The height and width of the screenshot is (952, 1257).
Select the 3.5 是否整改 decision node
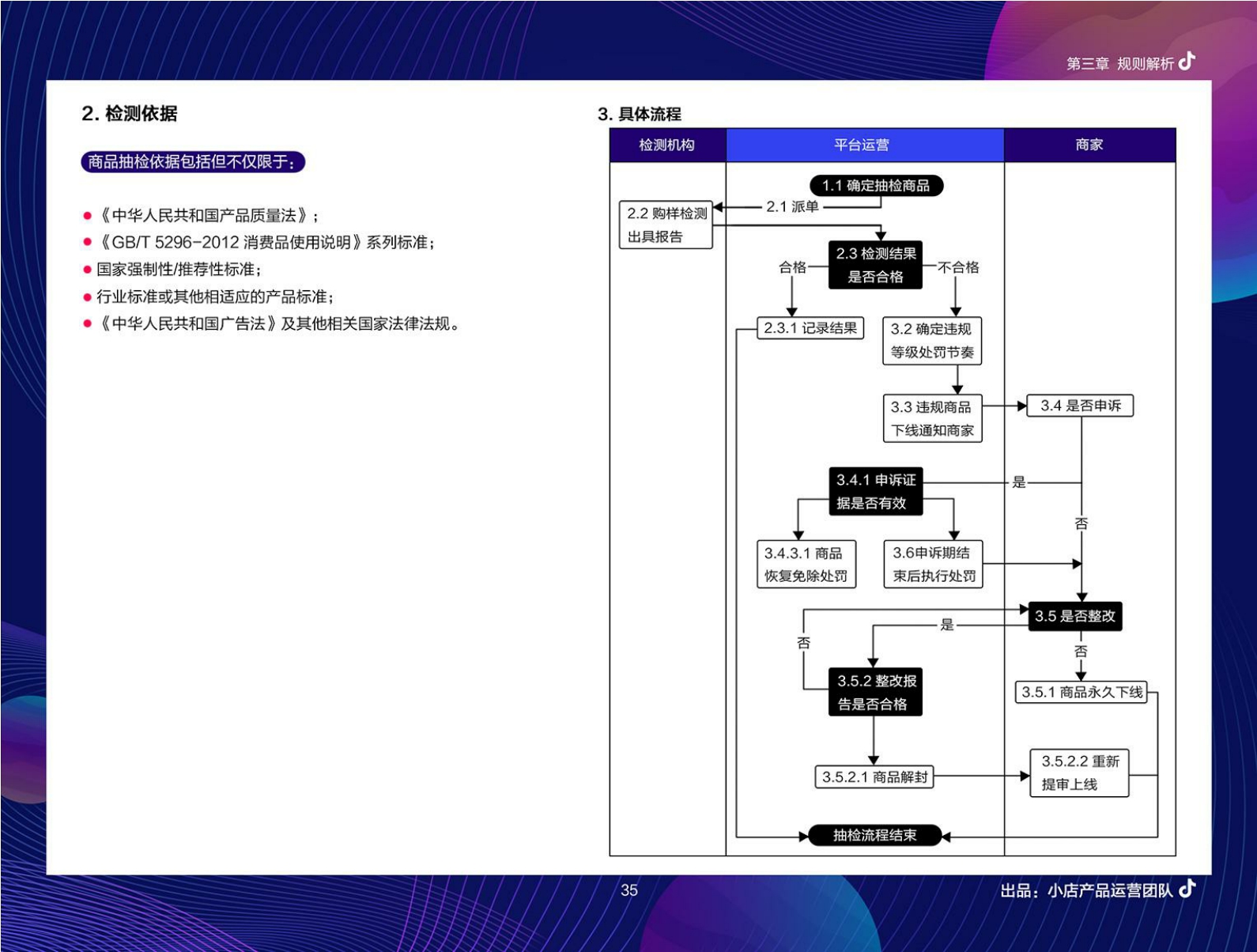click(x=1074, y=616)
